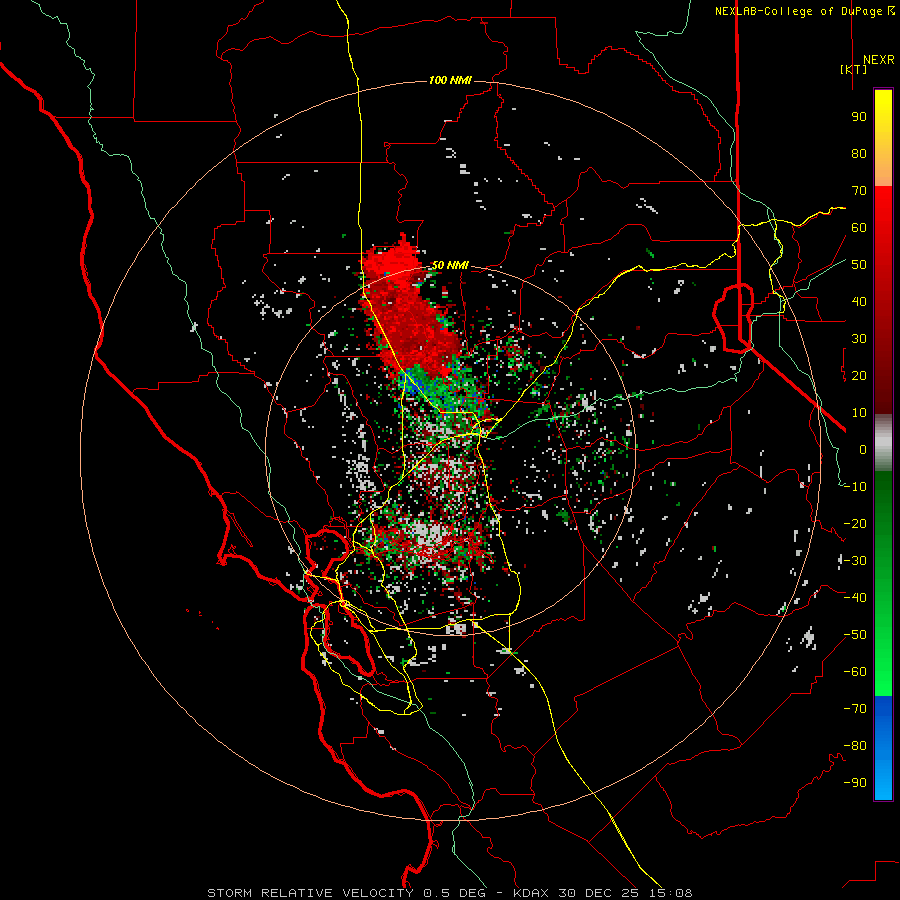Select the 60 value on the velocity scale

859,228
